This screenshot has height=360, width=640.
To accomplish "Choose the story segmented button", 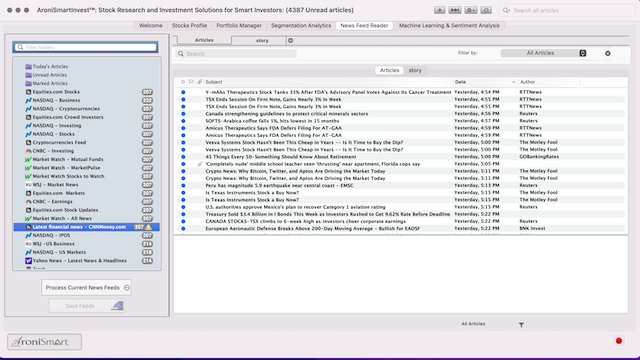I will pos(415,70).
